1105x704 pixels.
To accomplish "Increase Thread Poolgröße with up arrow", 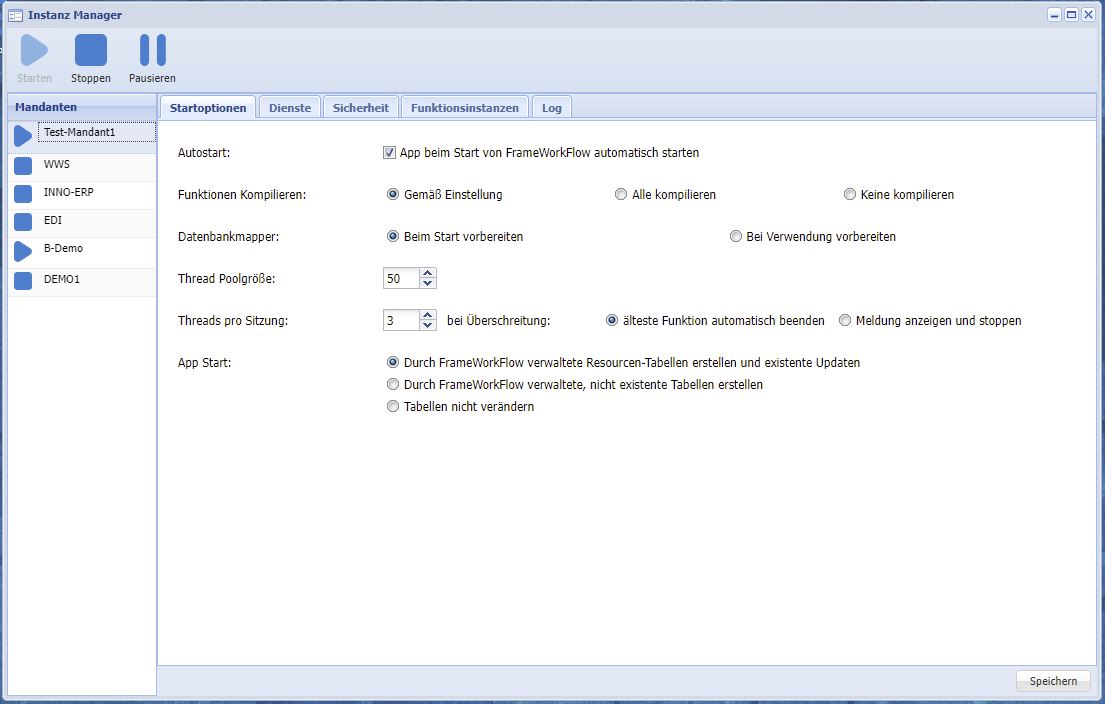I will (428, 273).
